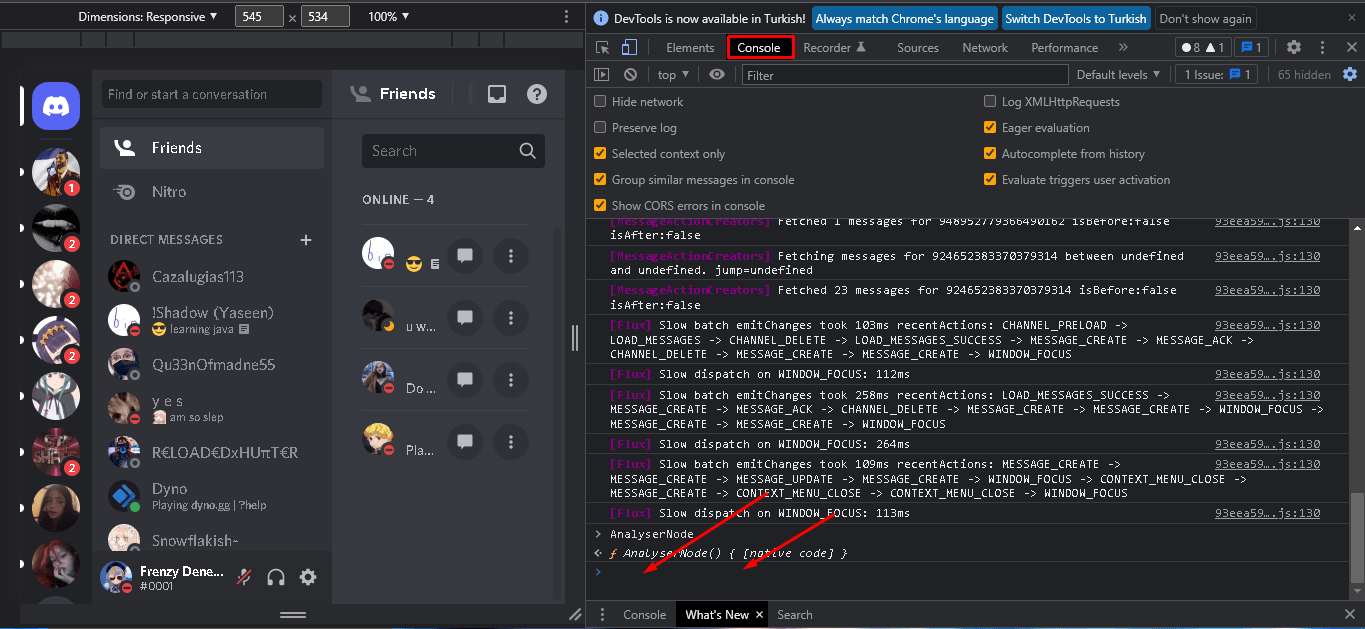Click the search magnifier in Friends panel
Screen dimensions: 1365x629
click(x=528, y=151)
